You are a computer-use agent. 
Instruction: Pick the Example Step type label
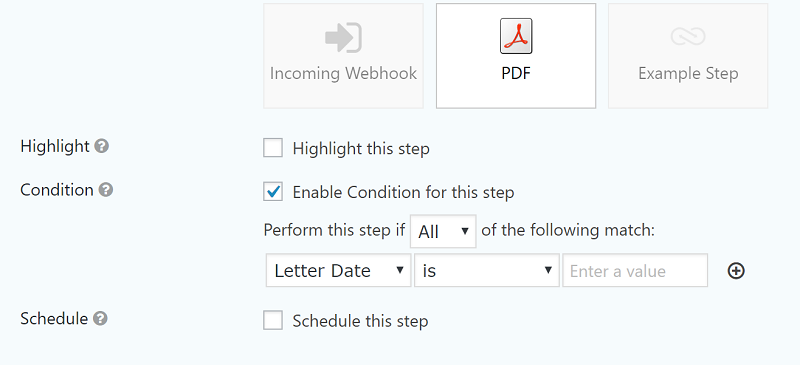point(688,74)
